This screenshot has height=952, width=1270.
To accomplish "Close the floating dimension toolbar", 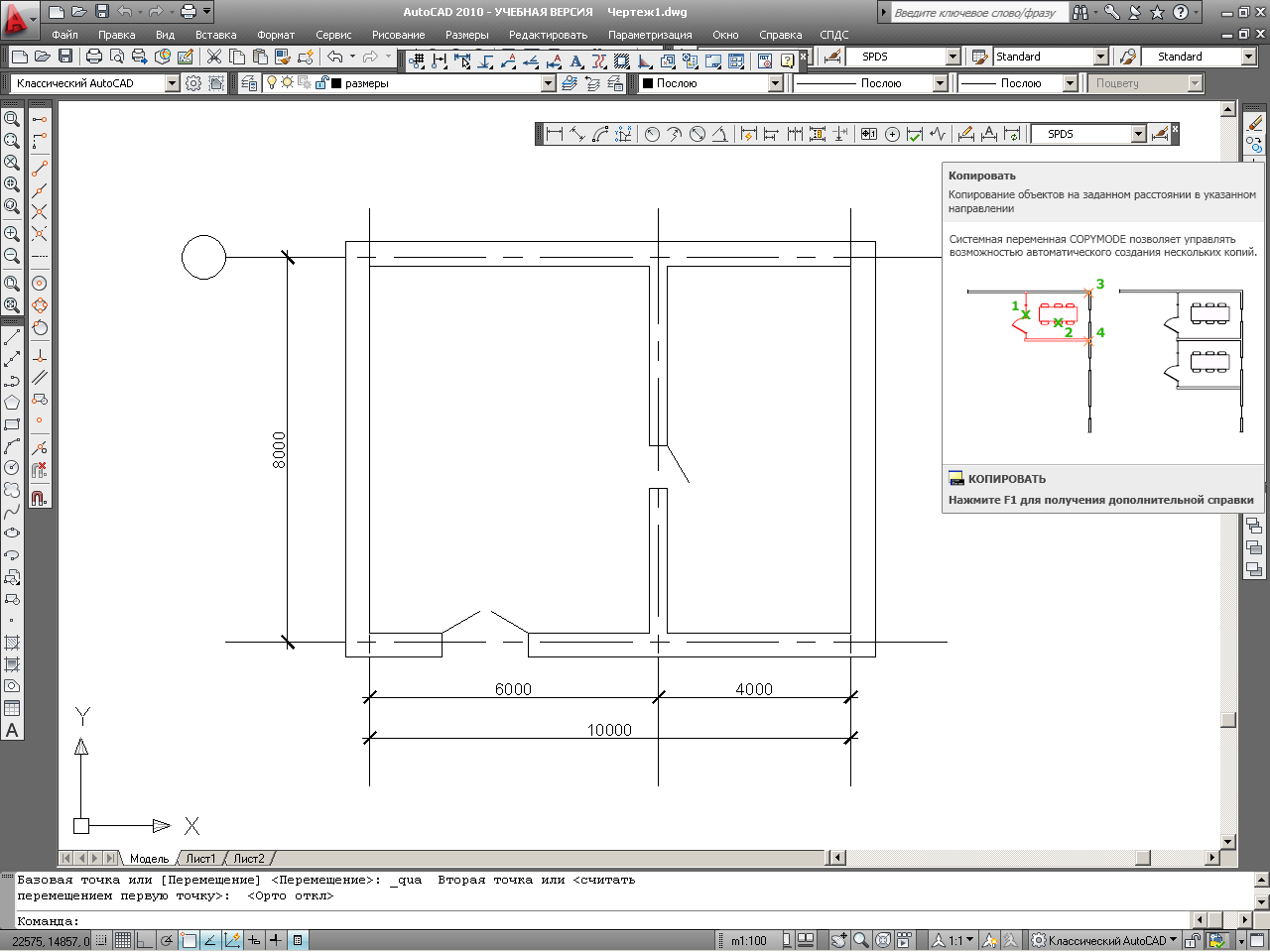I will tap(1175, 129).
